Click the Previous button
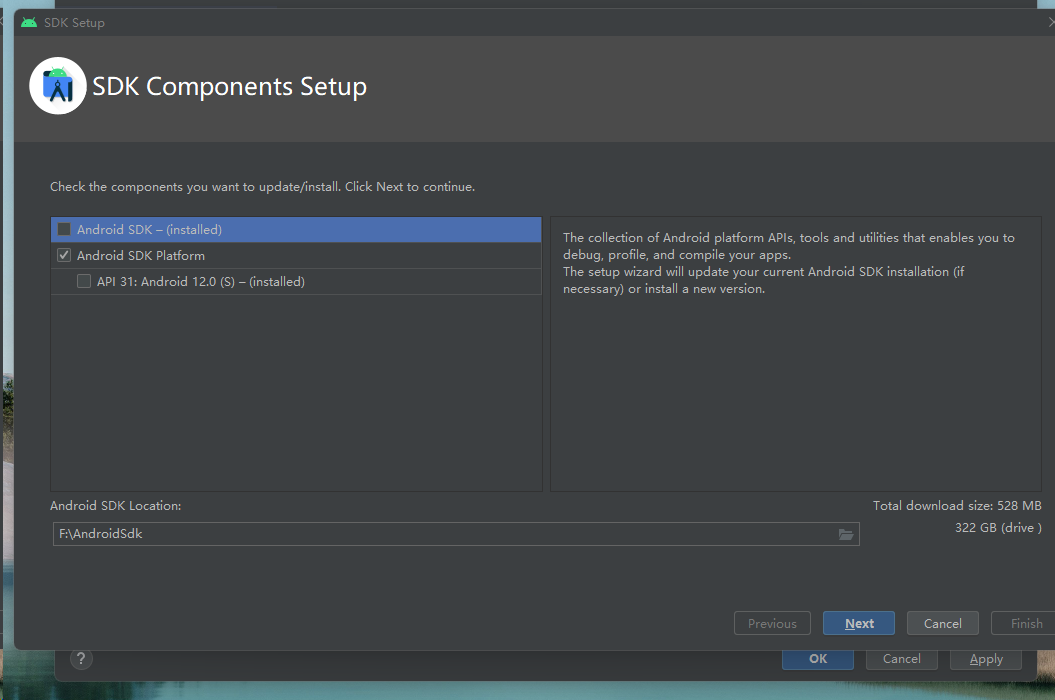 click(772, 623)
